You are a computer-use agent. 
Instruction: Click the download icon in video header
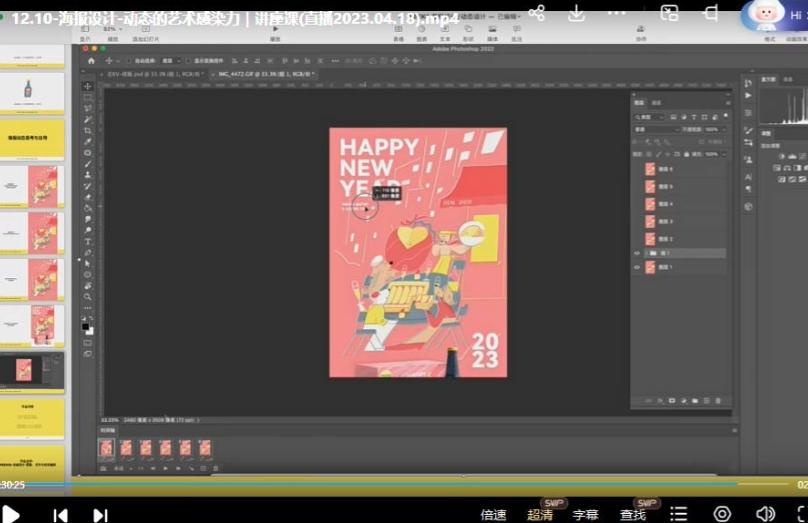[x=577, y=13]
